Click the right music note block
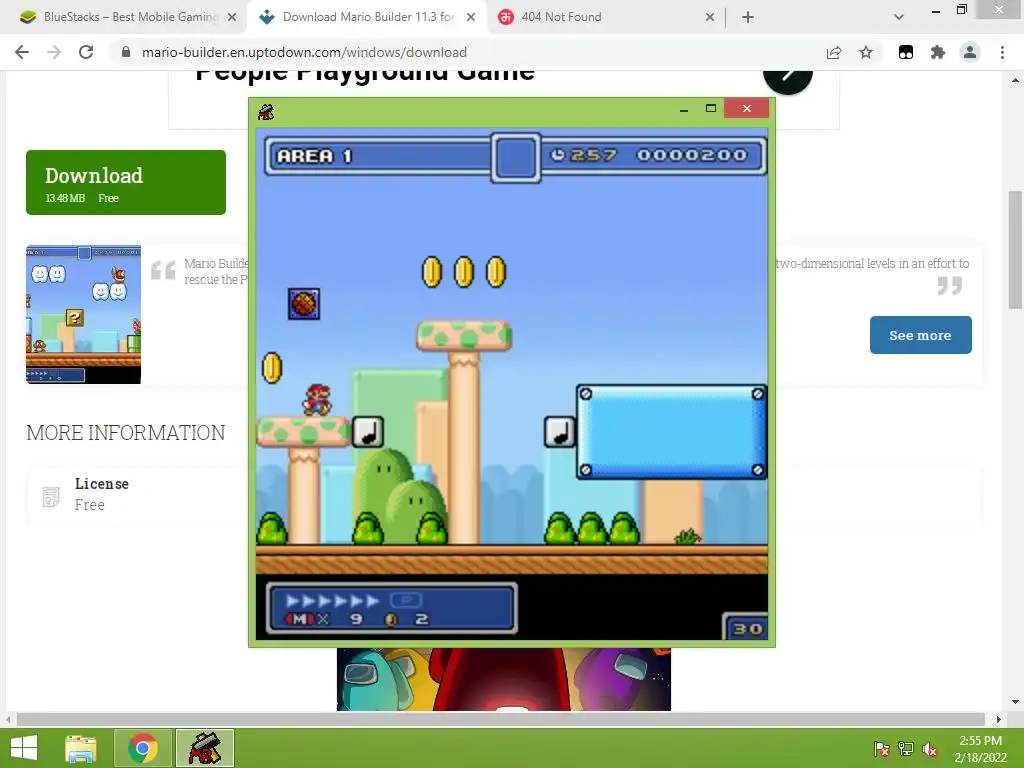 560,432
